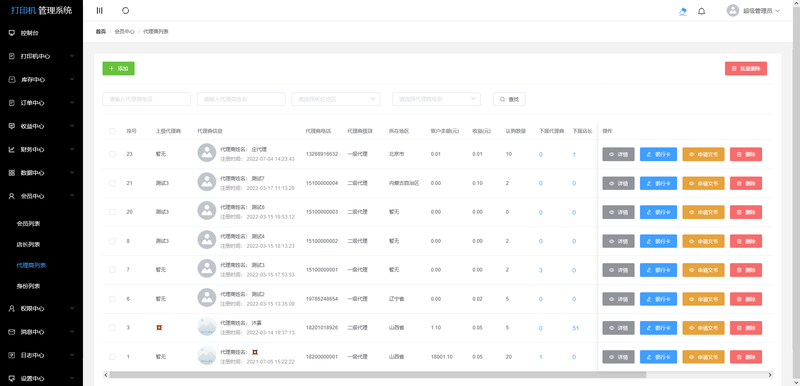Collapse 会员中心 using its up chevron
Image resolution: width=800 pixels, height=386 pixels.
pyautogui.click(x=72, y=196)
